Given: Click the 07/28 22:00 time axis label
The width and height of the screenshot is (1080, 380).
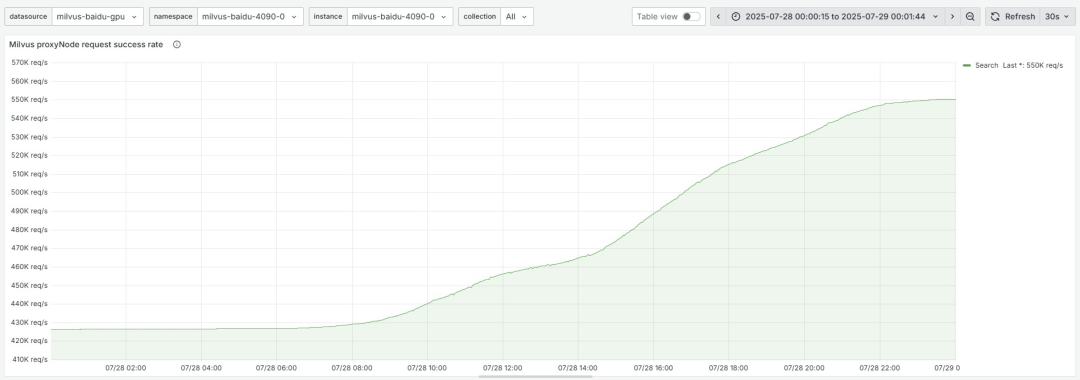Looking at the screenshot, I should coord(880,368).
